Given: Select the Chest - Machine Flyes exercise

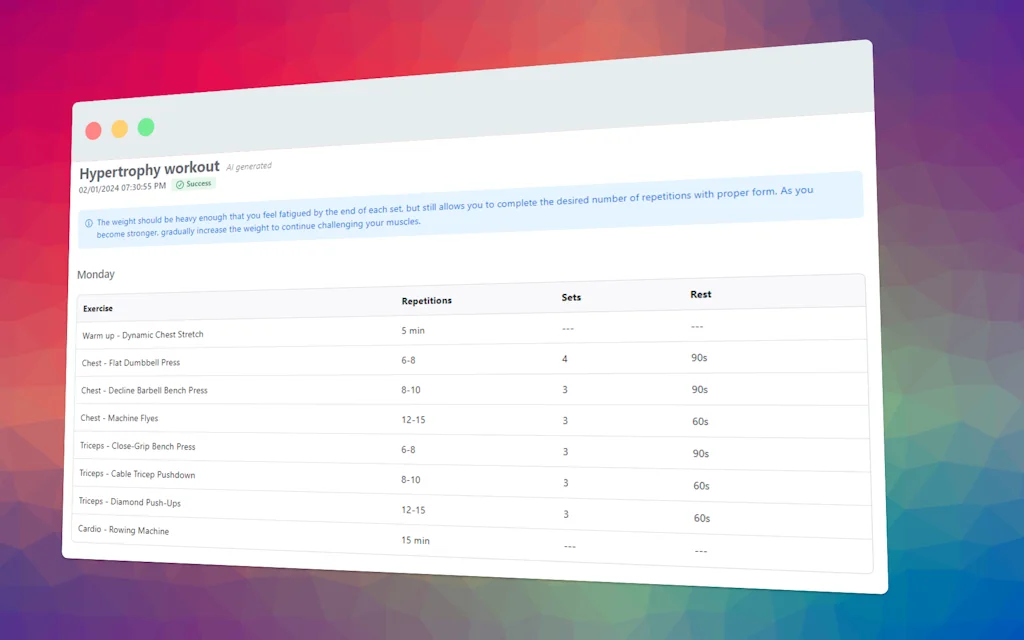Looking at the screenshot, I should click(x=119, y=418).
